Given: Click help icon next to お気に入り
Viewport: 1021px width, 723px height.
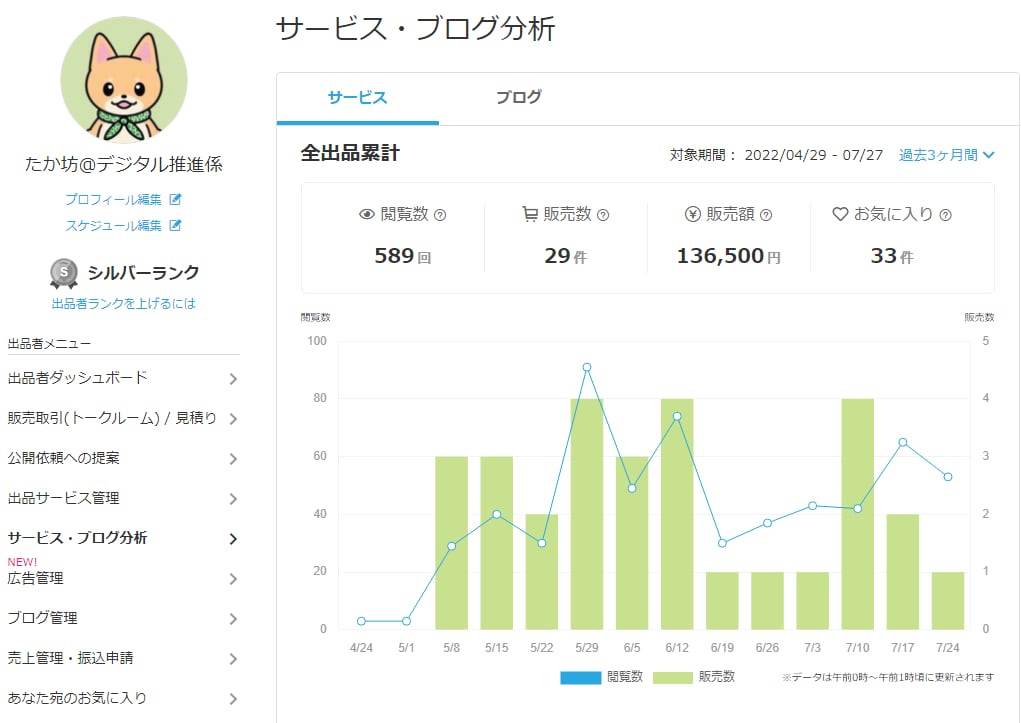Looking at the screenshot, I should coord(946,215).
